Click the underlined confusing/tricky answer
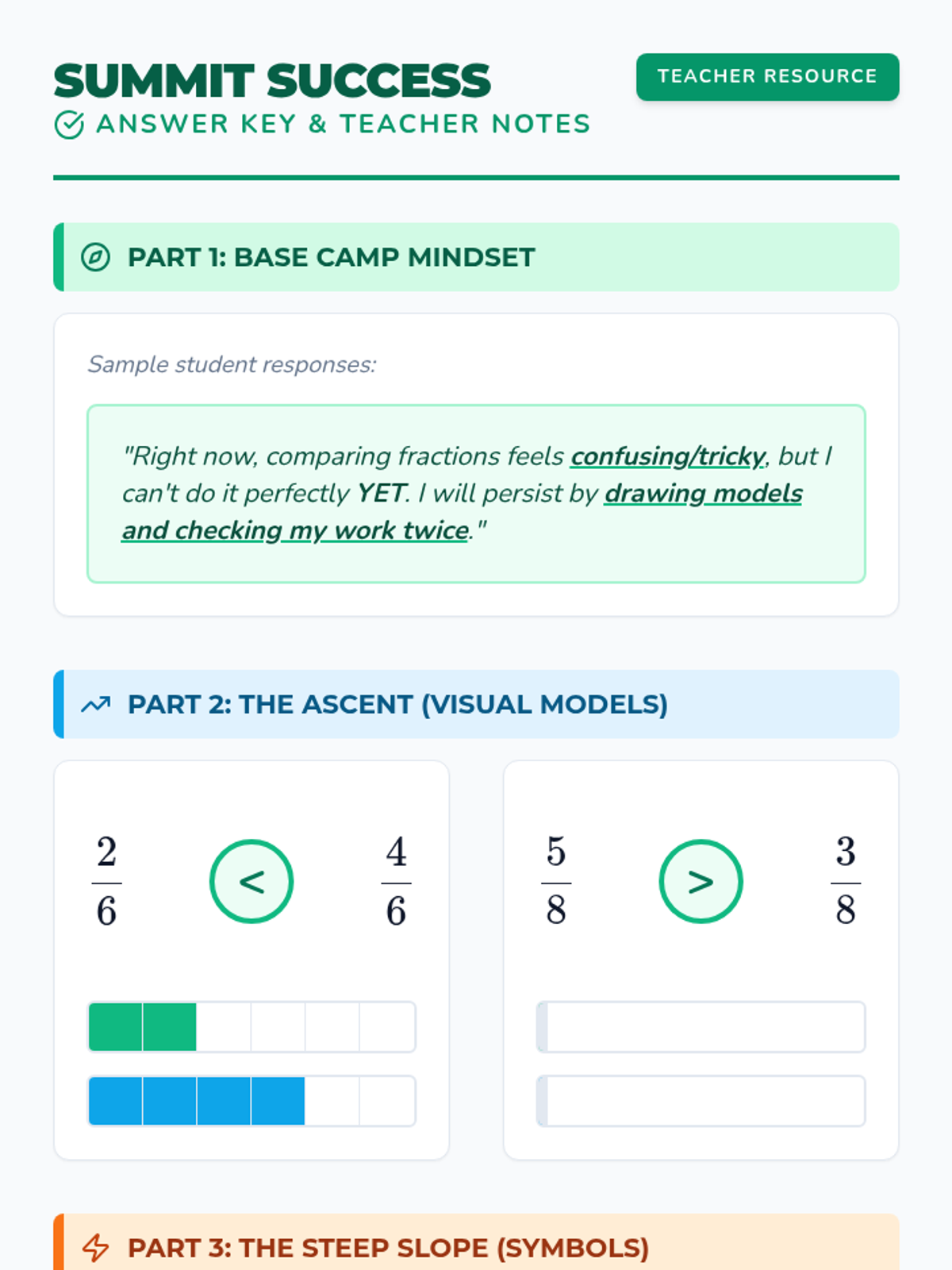The image size is (952, 1270). click(667, 456)
